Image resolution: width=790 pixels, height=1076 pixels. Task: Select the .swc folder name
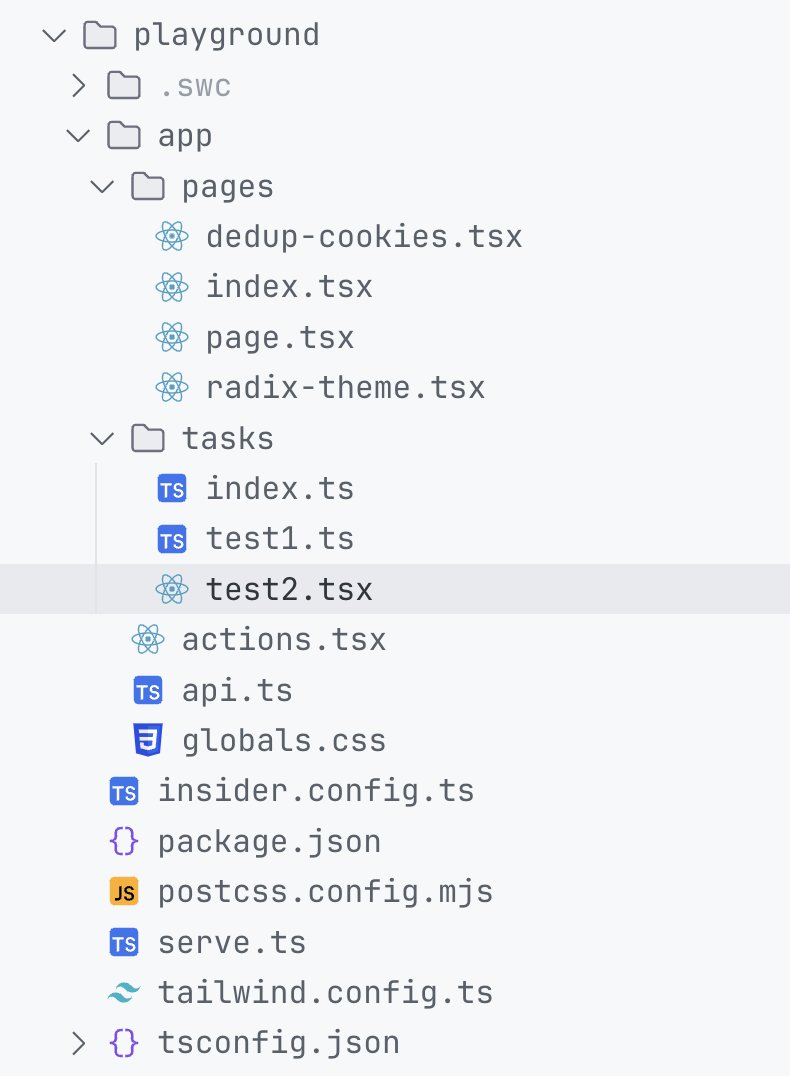click(x=195, y=87)
